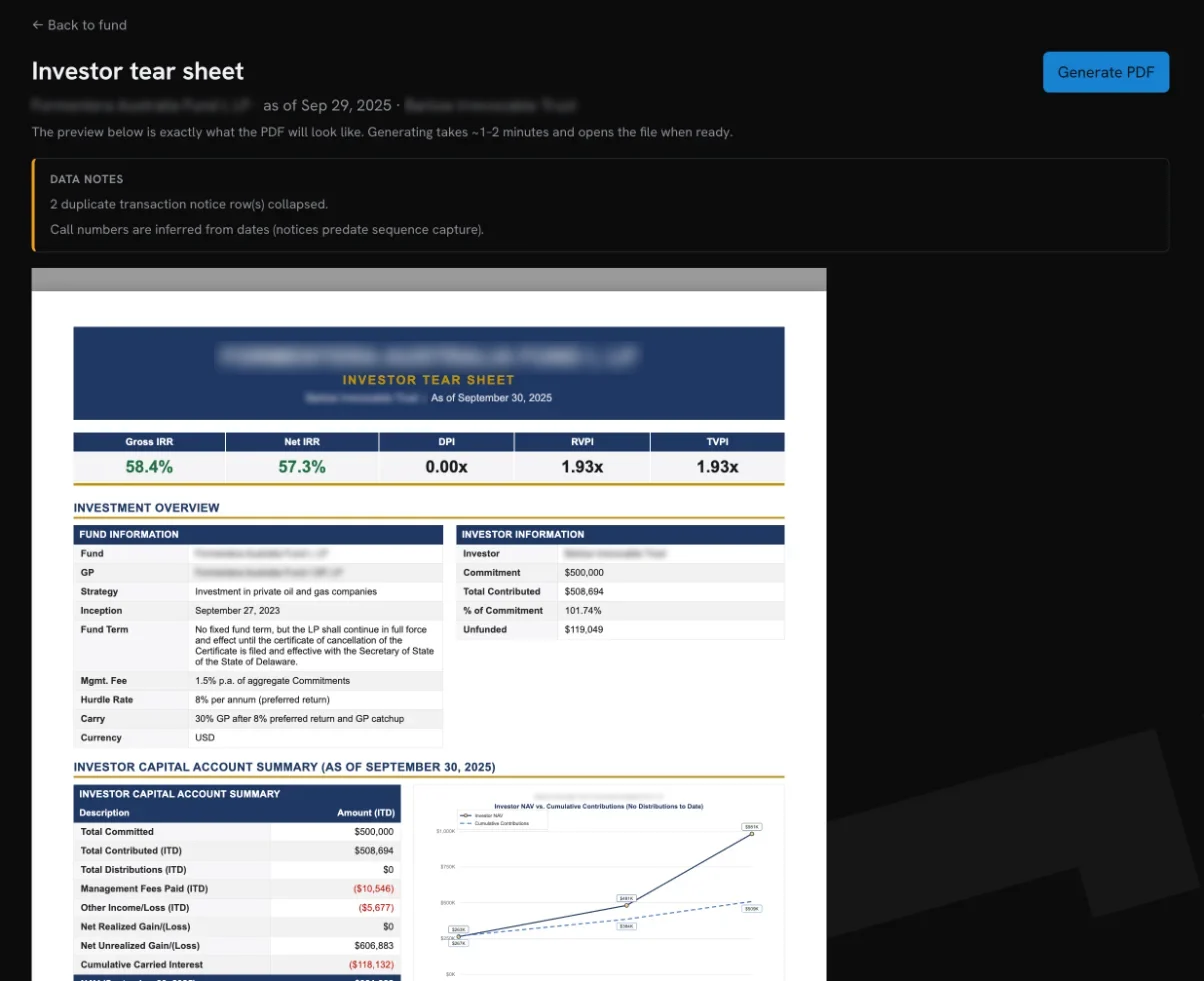Click the Net IRR value 57.3%
The height and width of the screenshot is (981, 1204).
coord(301,467)
